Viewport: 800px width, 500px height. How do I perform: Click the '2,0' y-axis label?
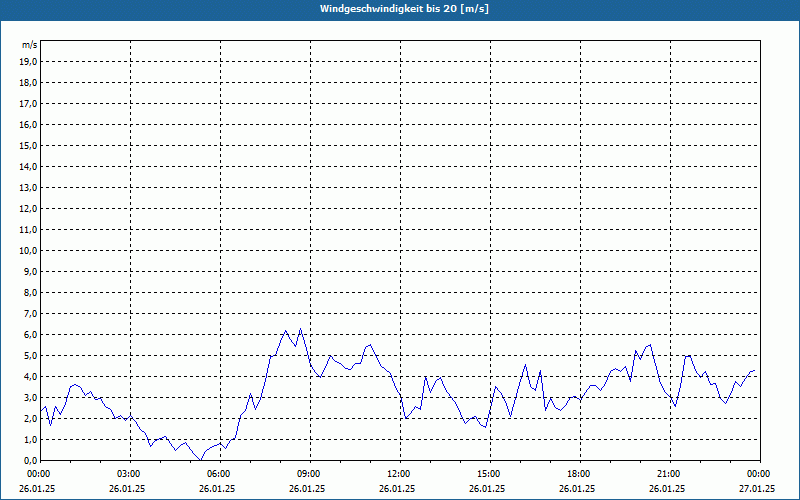pos(30,418)
